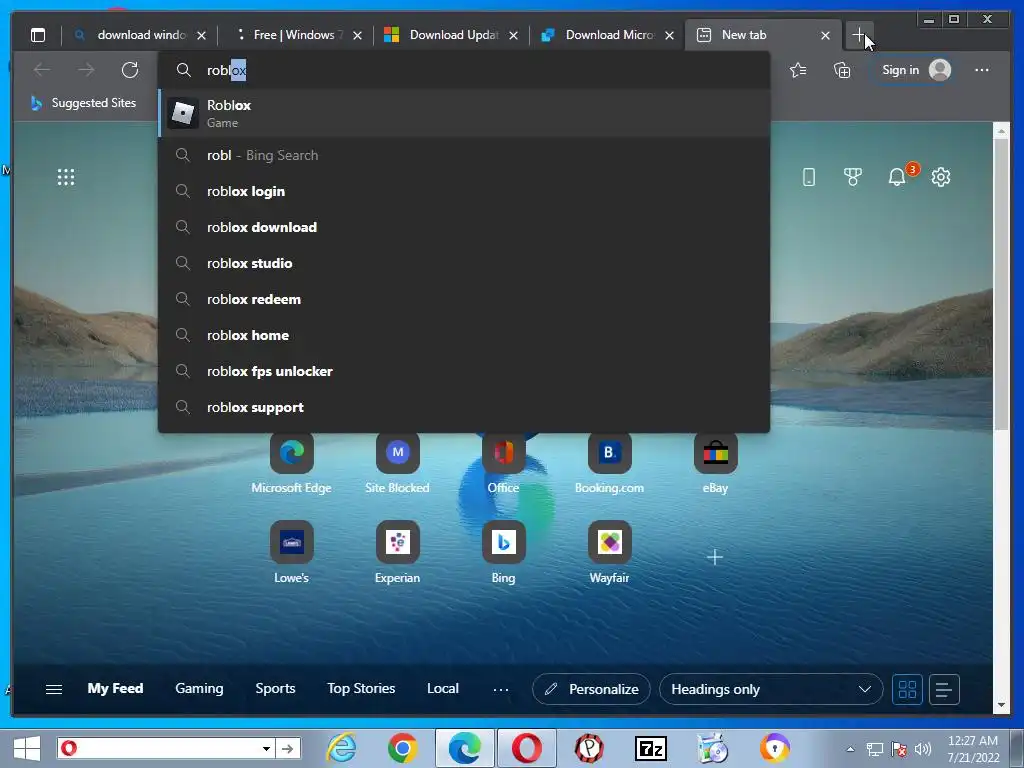The width and height of the screenshot is (1024, 768).
Task: Click the Refresh page icon
Action: [130, 70]
